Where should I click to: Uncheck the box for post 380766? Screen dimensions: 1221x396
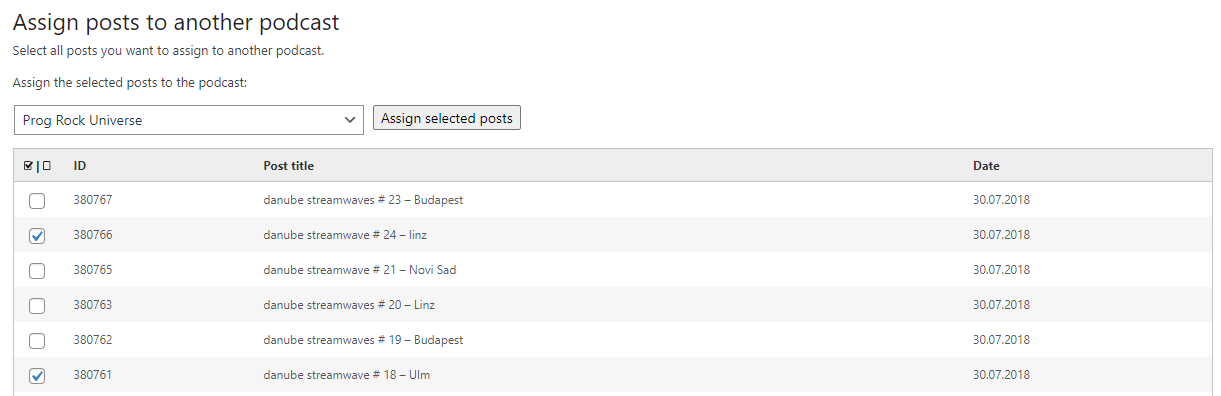(x=37, y=236)
